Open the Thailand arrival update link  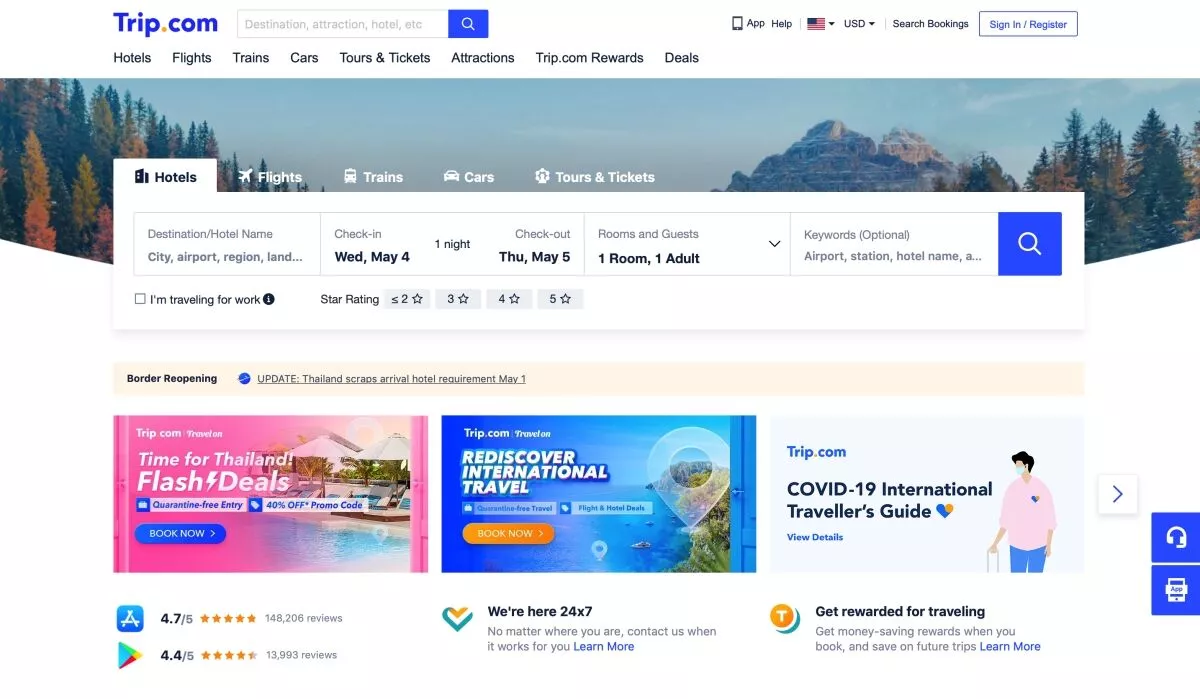click(x=391, y=379)
